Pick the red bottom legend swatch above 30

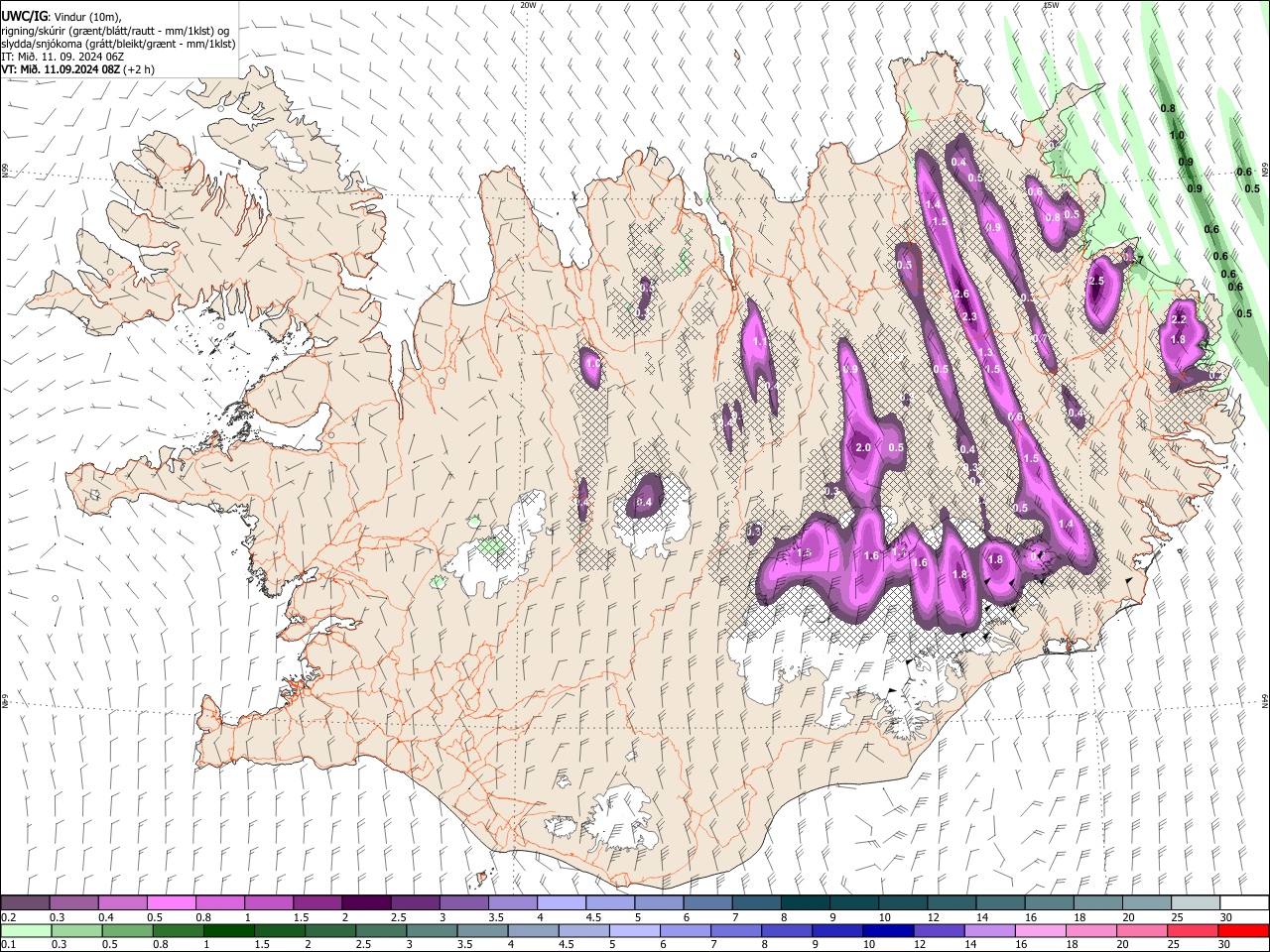pos(1243,930)
